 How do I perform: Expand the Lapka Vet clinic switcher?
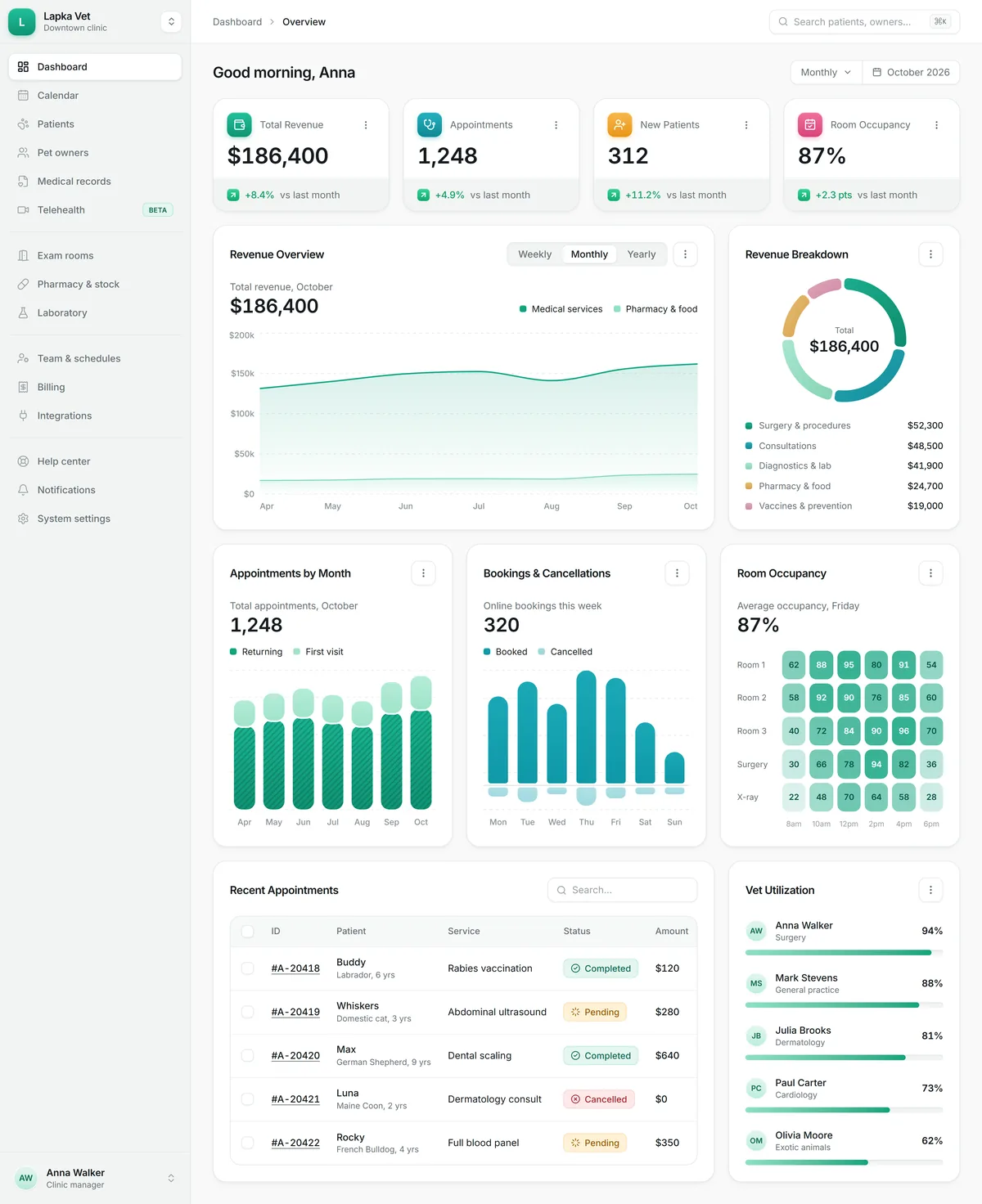click(171, 22)
